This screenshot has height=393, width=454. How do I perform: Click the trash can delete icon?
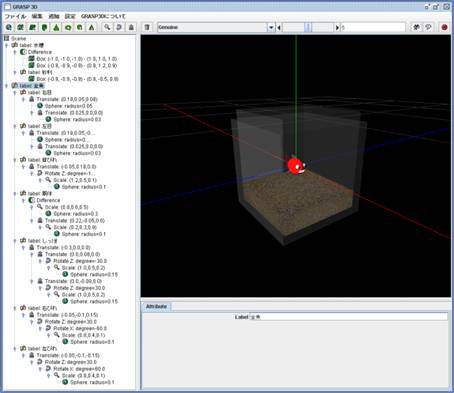(x=147, y=27)
